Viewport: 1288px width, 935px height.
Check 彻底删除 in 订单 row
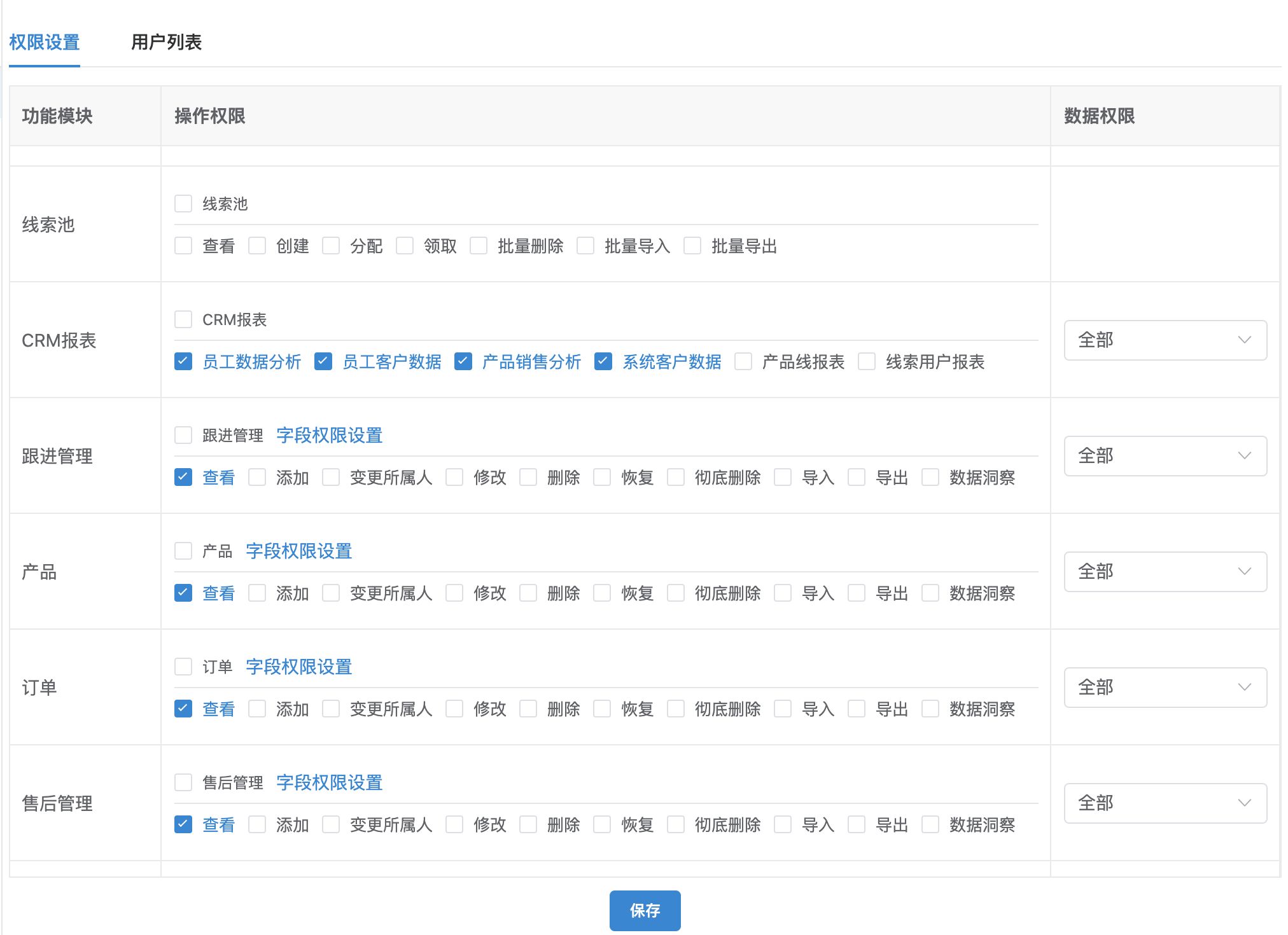pyautogui.click(x=676, y=709)
